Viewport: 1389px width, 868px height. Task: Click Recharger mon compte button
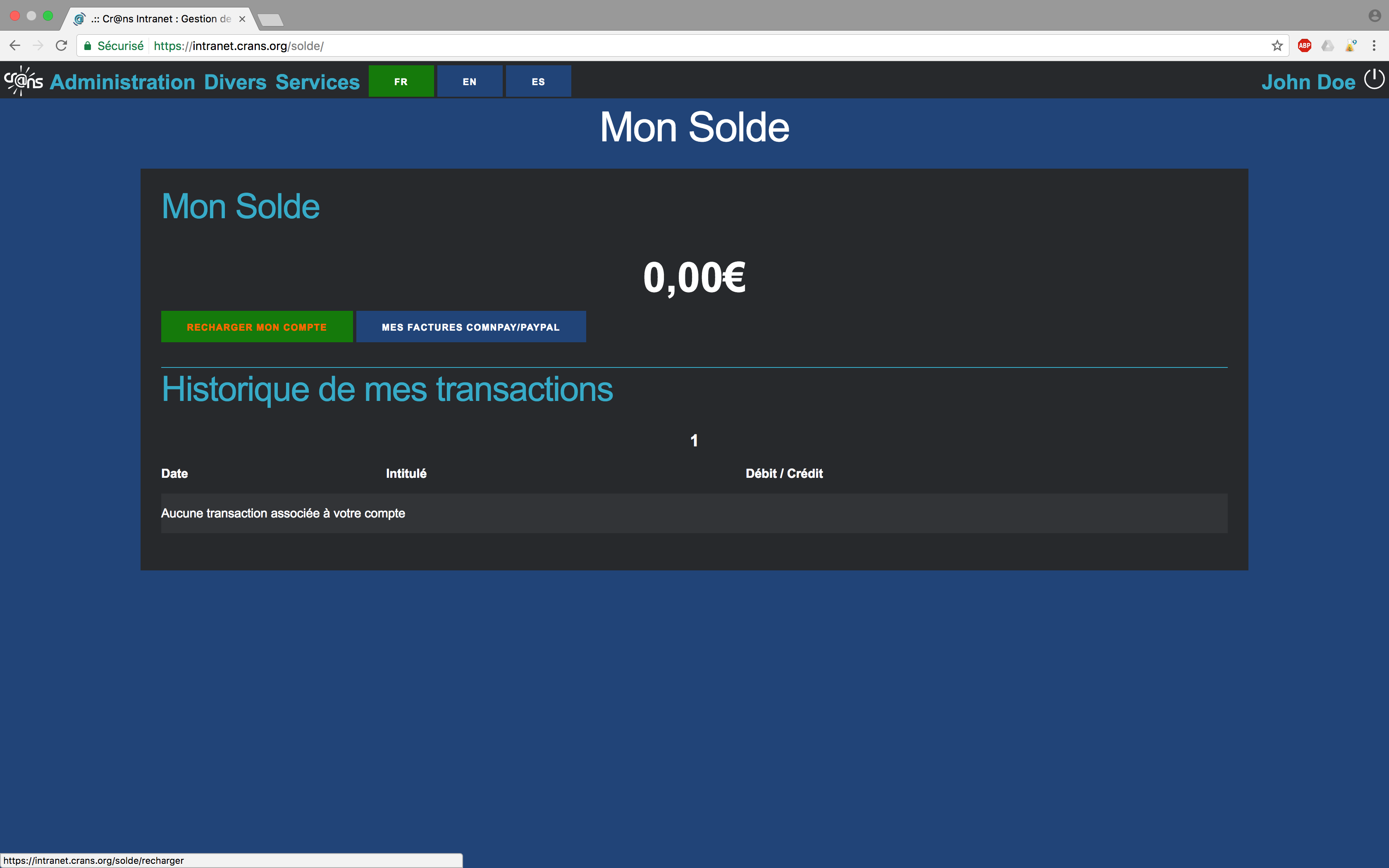(x=257, y=327)
